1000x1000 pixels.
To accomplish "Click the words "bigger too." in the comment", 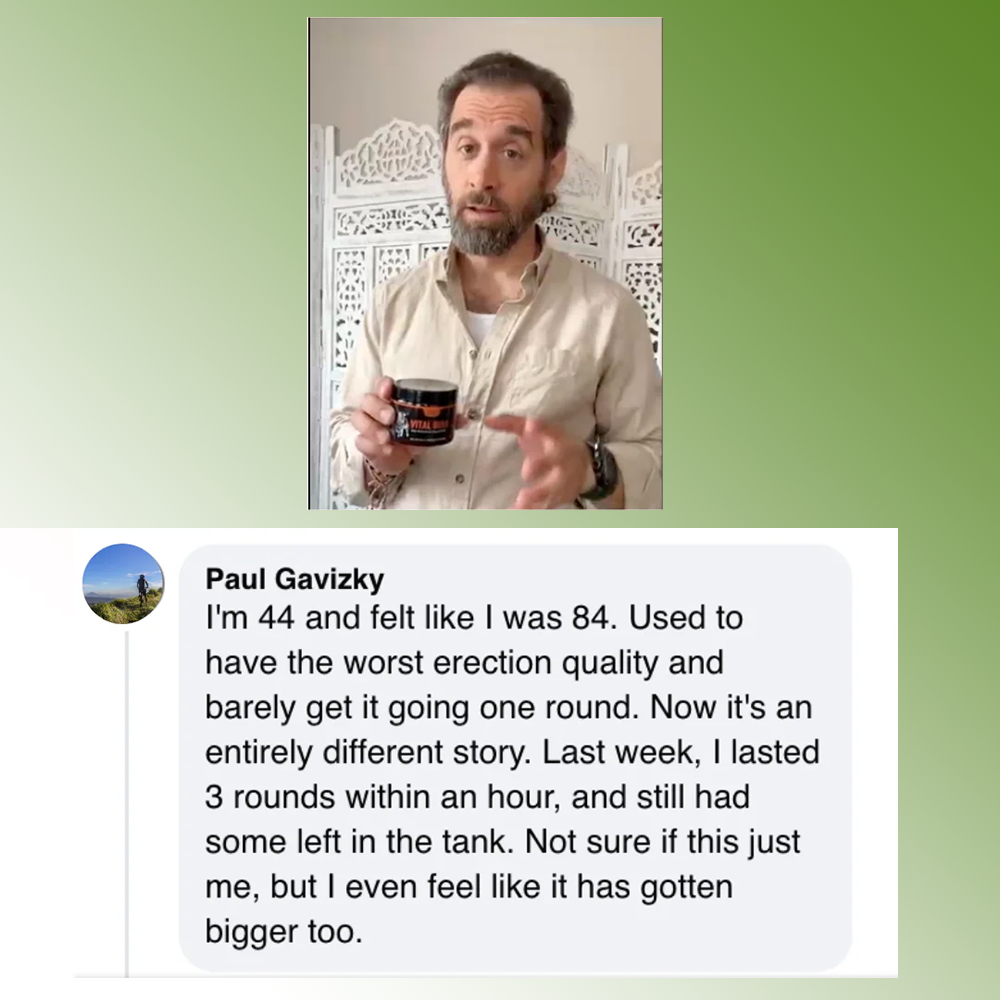I will [284, 932].
